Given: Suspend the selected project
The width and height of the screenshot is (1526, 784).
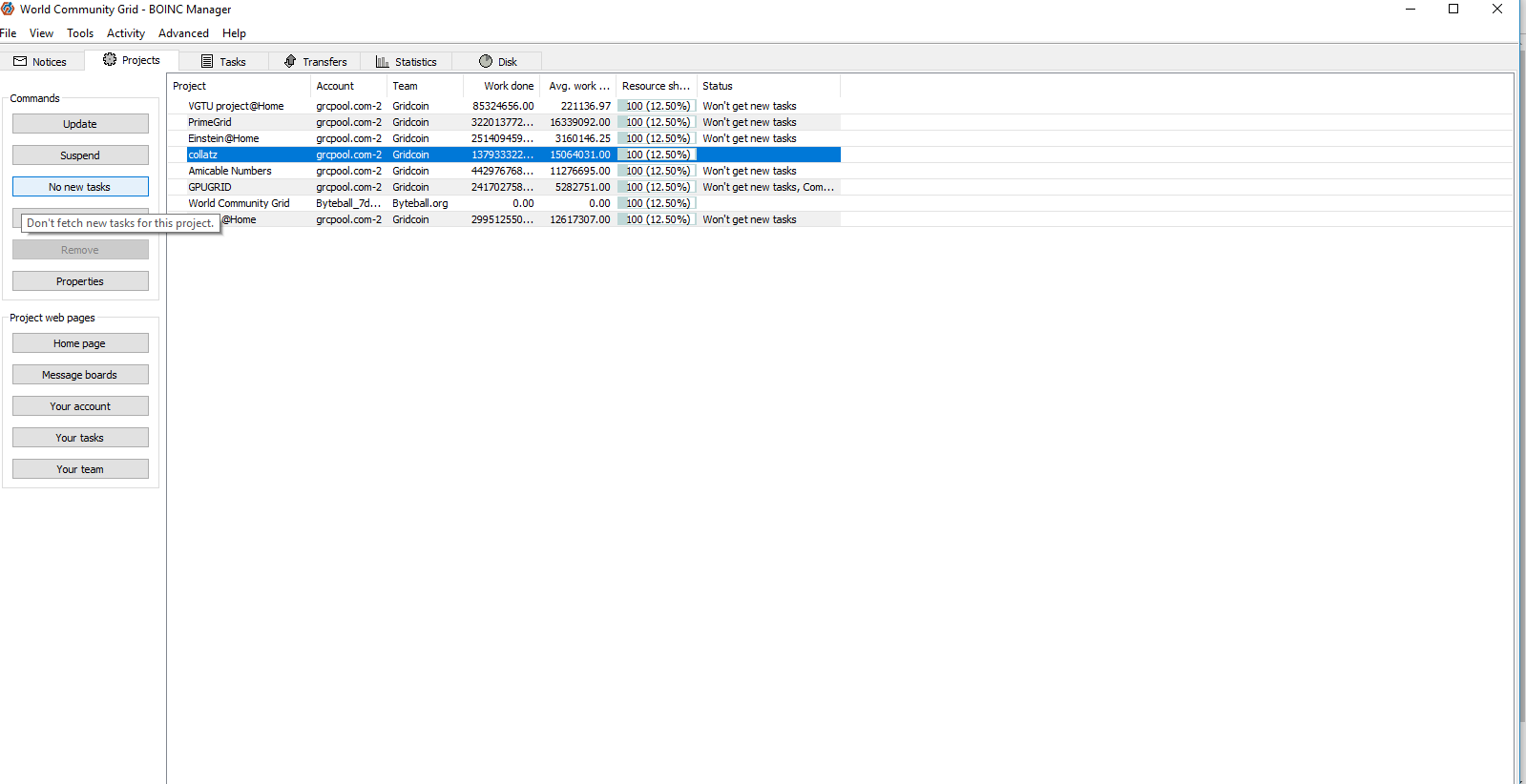Looking at the screenshot, I should pyautogui.click(x=80, y=155).
